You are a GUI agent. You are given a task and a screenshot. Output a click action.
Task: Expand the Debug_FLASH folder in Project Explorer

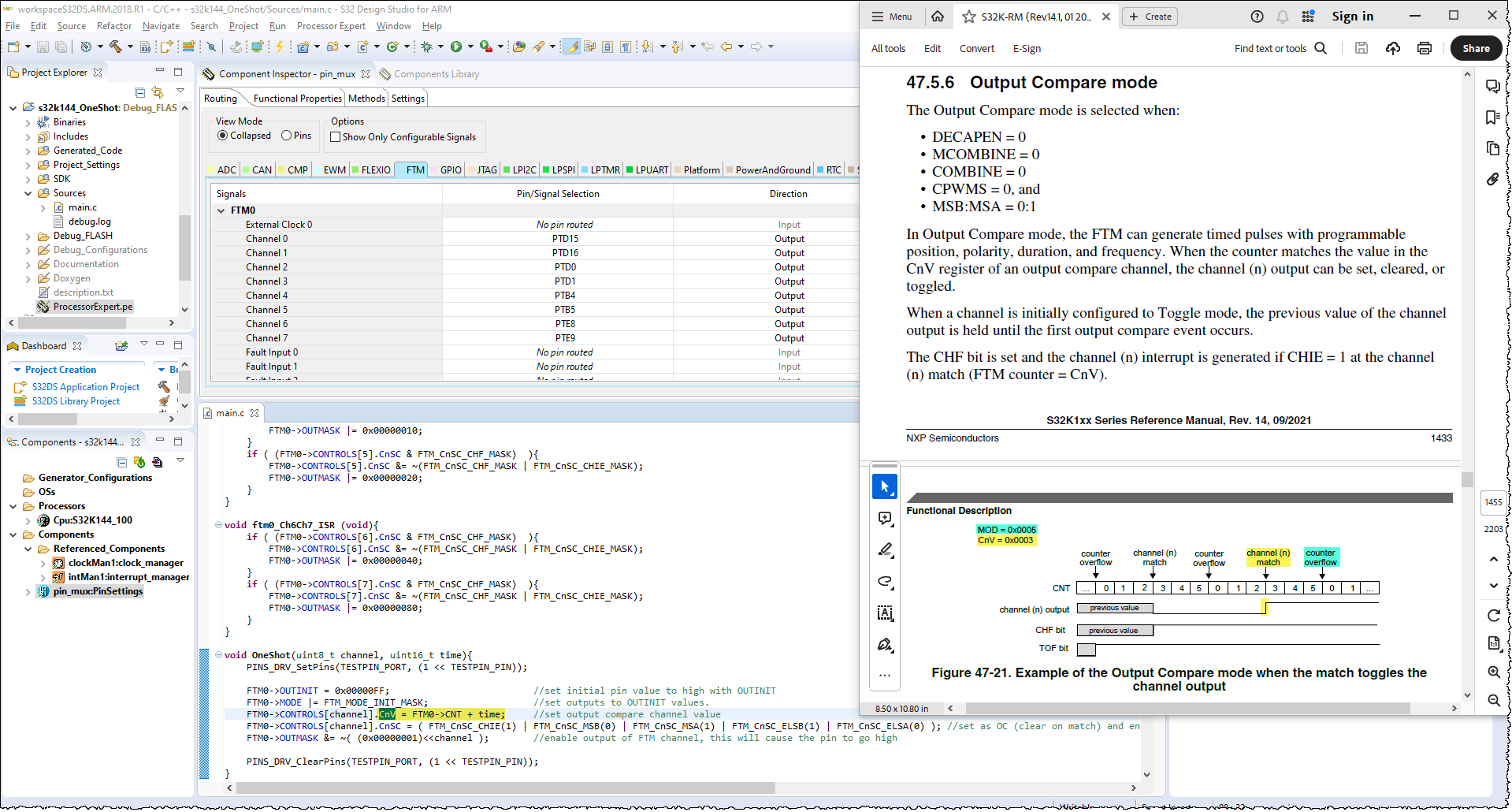click(x=28, y=236)
